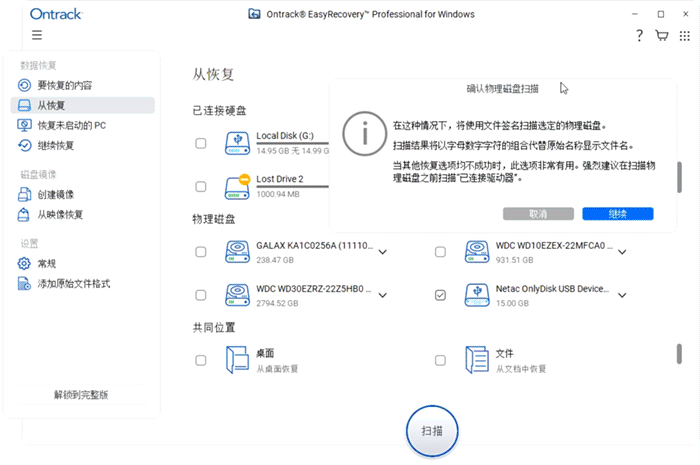Open 恢复未启动的 PC in sidebar
Screen dimensions: 700x465
click(x=83, y=125)
